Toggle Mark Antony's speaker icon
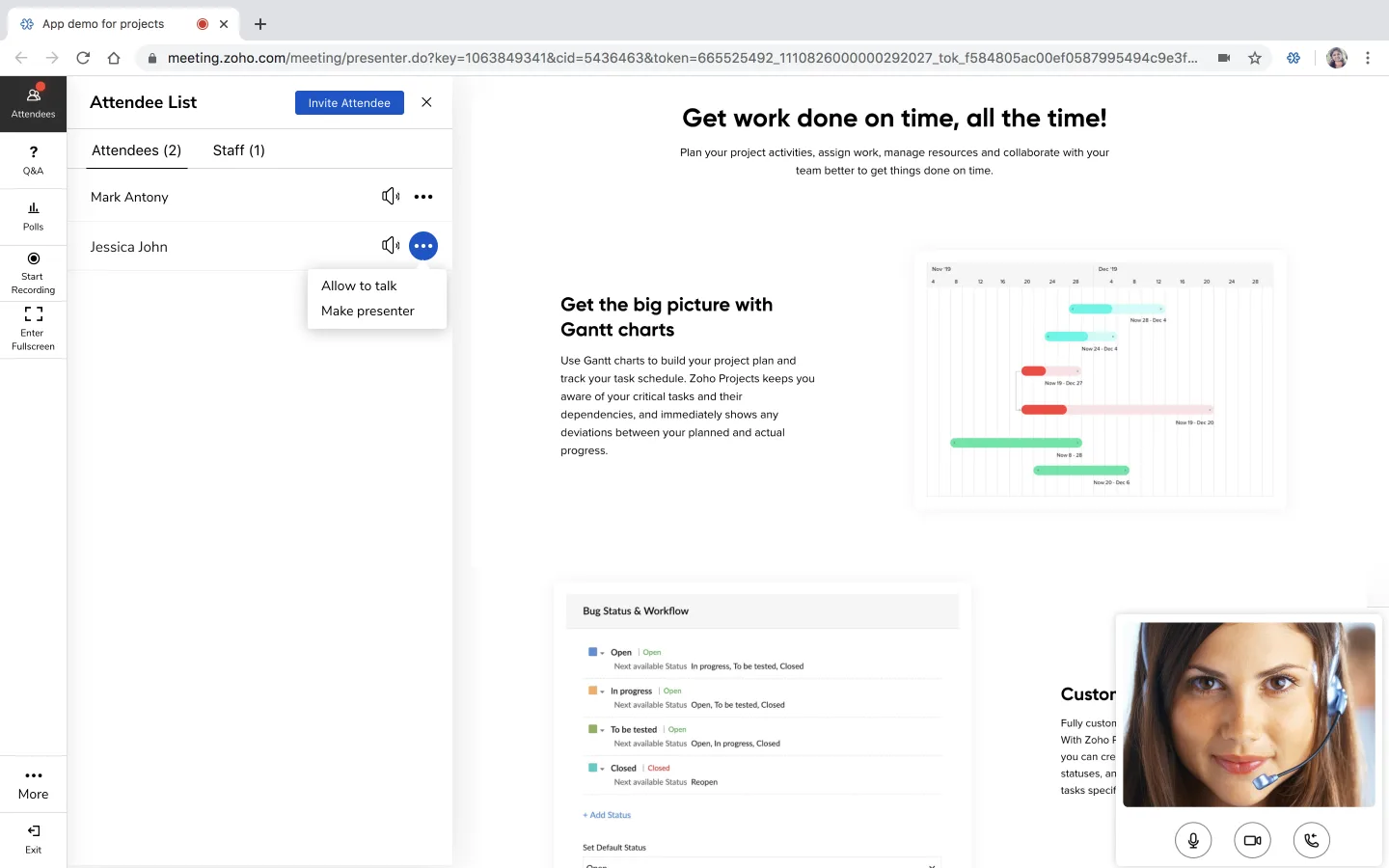1389x868 pixels. [391, 197]
